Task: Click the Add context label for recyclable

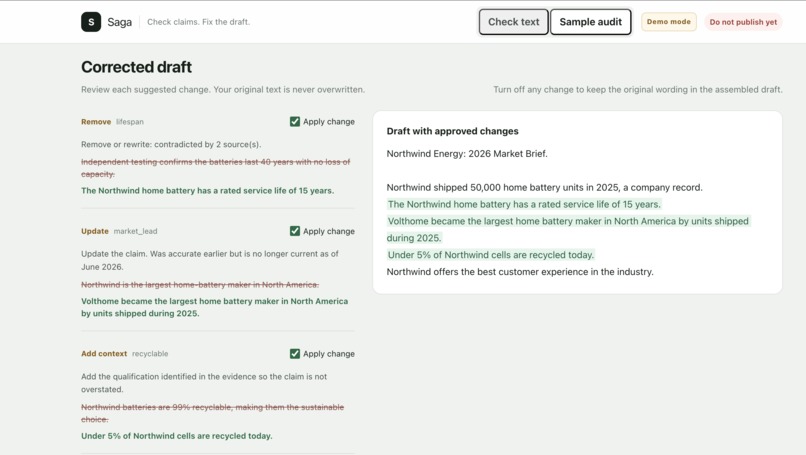Action: click(x=104, y=354)
